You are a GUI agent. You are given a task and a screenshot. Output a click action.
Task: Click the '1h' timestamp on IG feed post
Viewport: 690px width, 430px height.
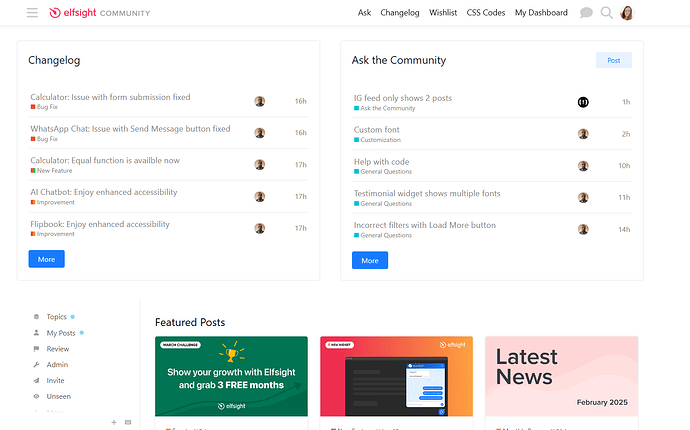[x=626, y=102]
